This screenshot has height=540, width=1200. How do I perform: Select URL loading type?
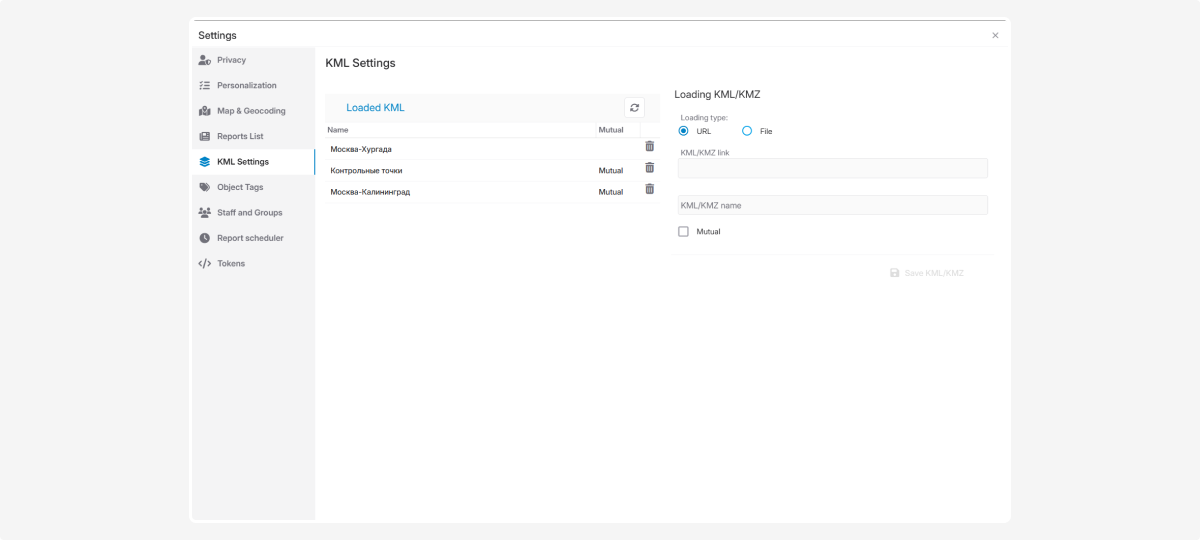(x=684, y=131)
